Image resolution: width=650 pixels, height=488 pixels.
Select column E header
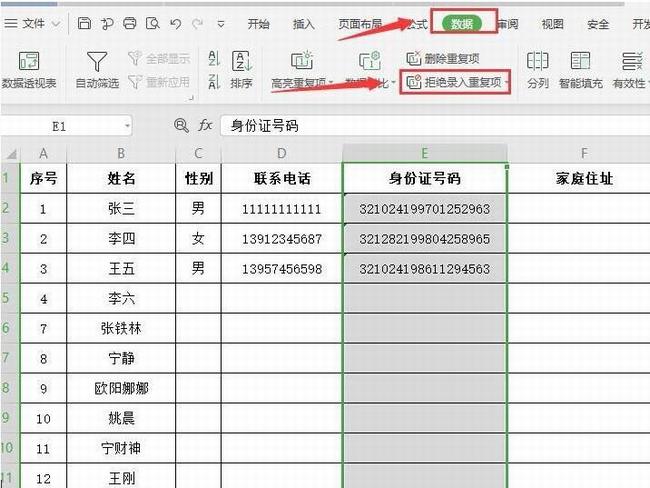click(425, 153)
